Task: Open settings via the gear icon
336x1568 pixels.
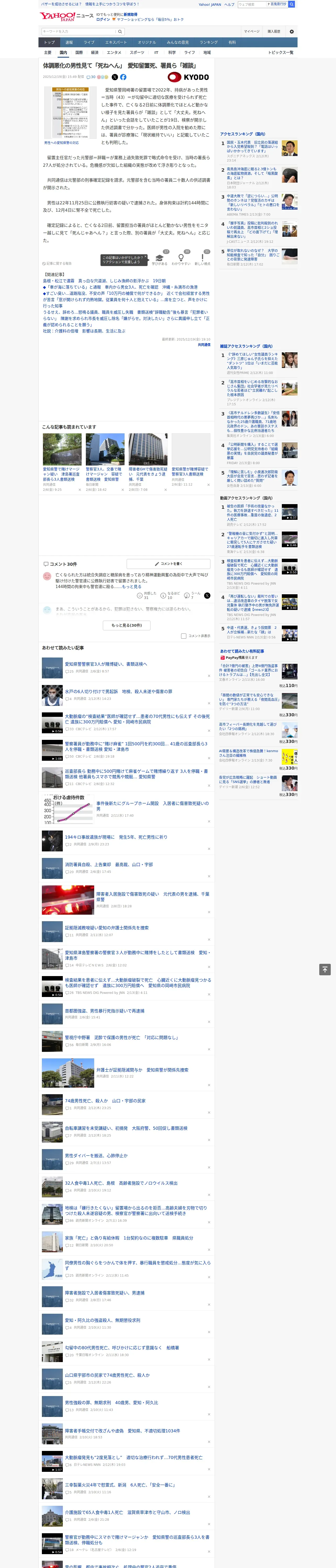Action: pyautogui.click(x=292, y=32)
